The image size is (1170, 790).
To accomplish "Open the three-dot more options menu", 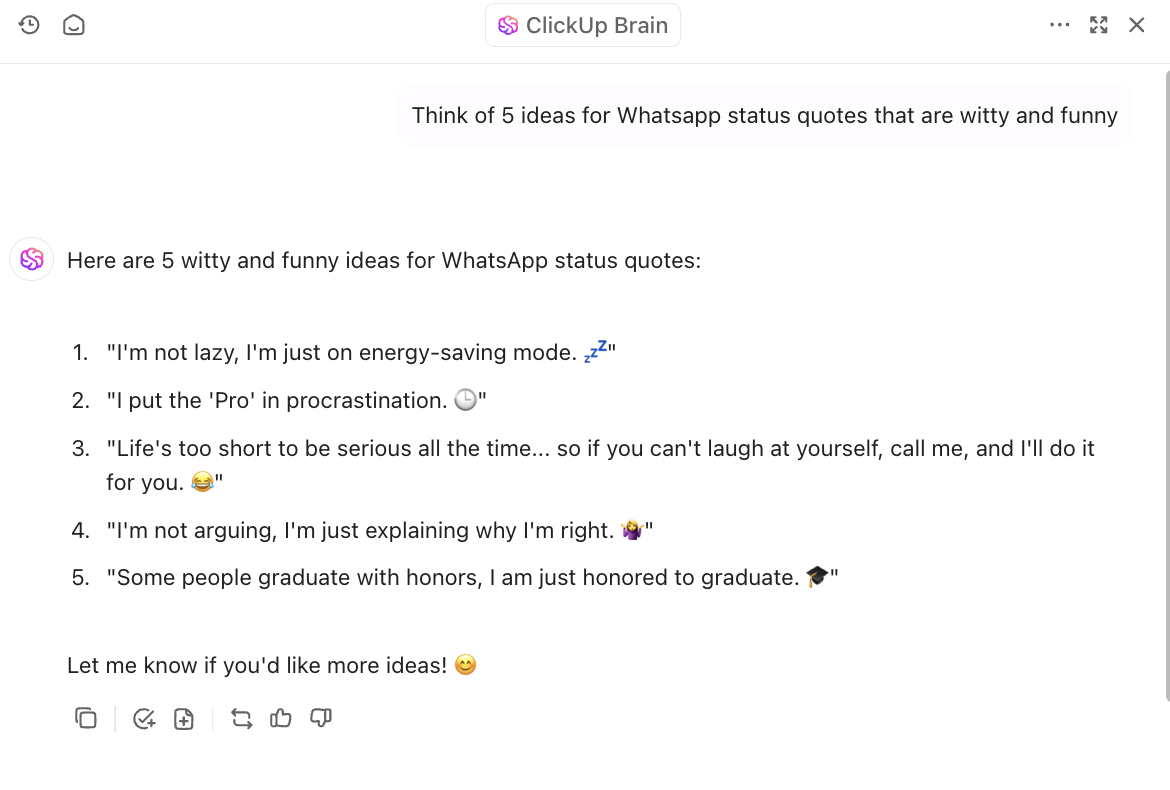I will (x=1060, y=25).
